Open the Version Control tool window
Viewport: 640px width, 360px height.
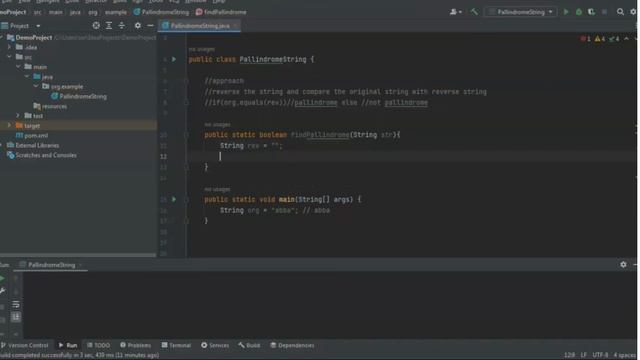pos(24,345)
